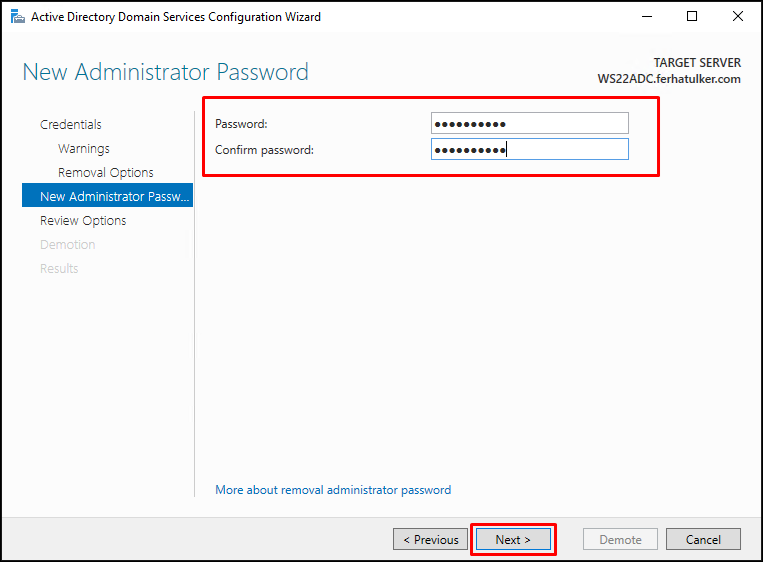Focus the Confirm password field

point(529,149)
